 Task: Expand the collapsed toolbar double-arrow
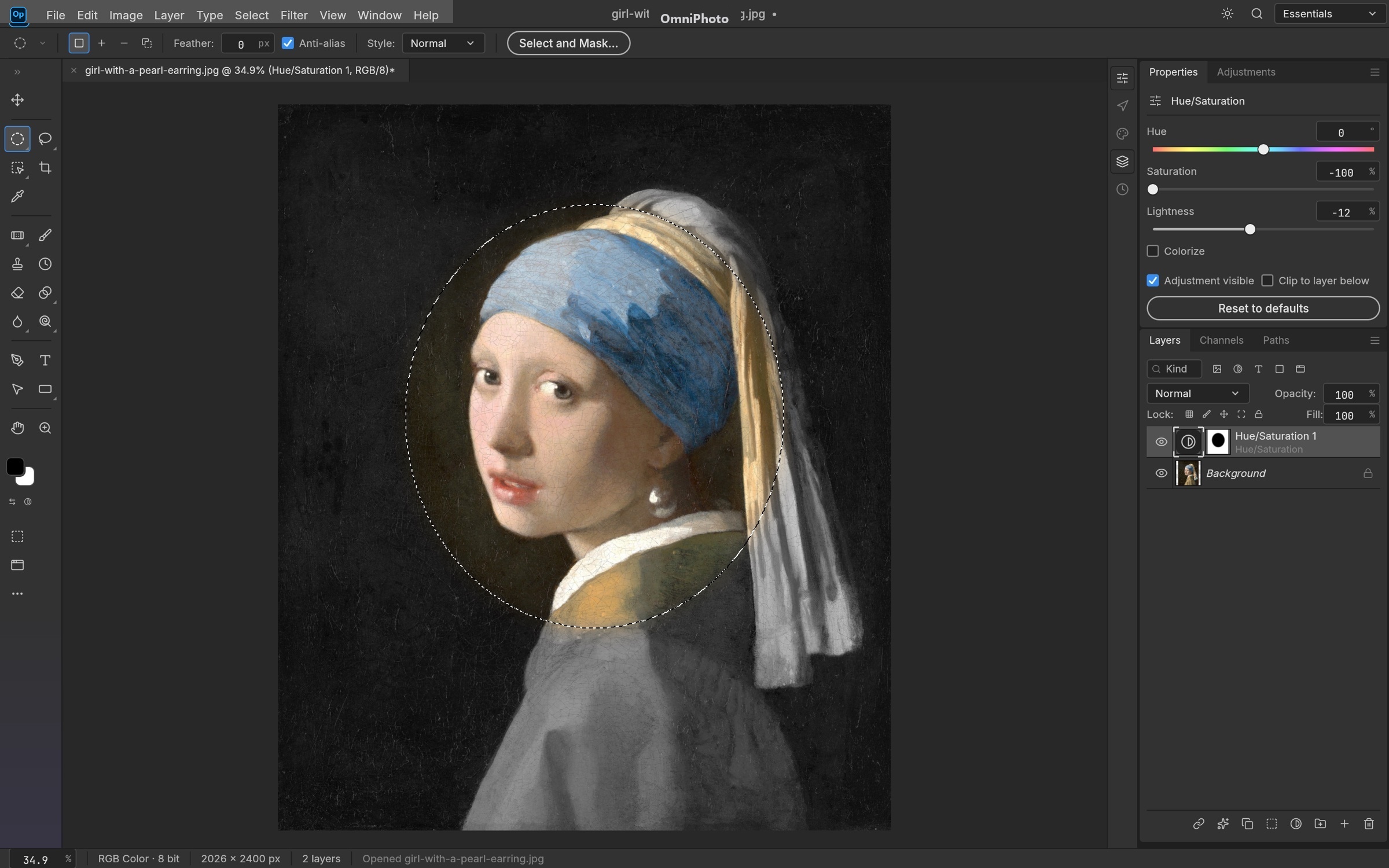[17, 72]
